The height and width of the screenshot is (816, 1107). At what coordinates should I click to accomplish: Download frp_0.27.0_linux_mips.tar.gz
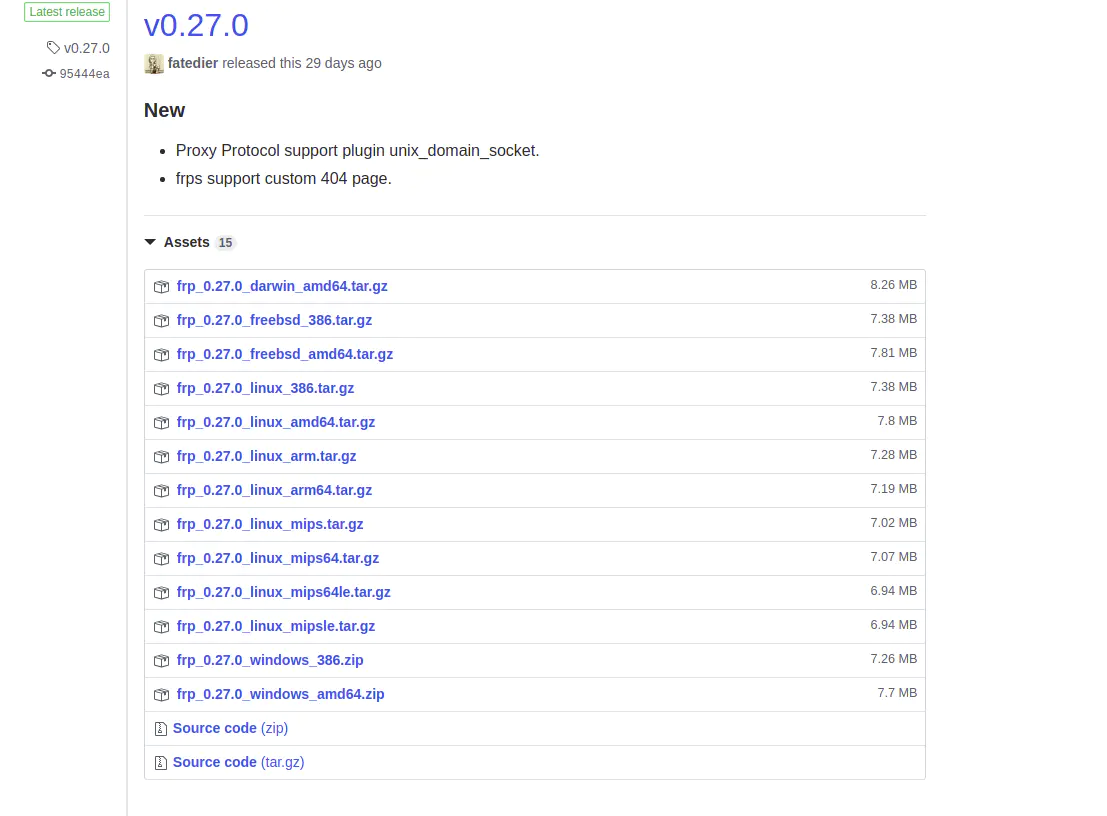pos(270,524)
